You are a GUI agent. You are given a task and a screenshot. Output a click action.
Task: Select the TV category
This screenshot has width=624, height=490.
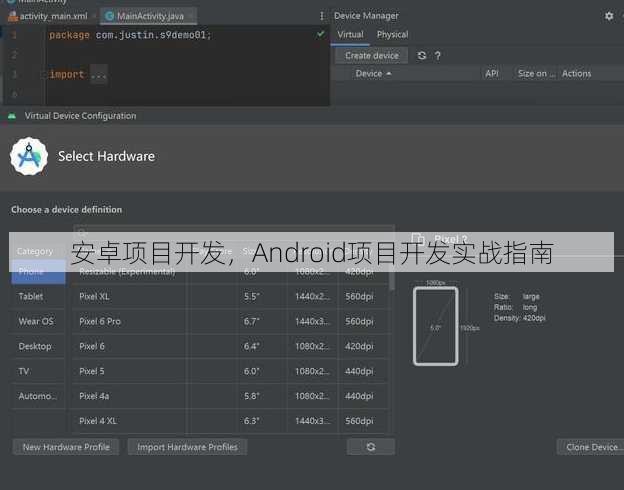(38, 371)
